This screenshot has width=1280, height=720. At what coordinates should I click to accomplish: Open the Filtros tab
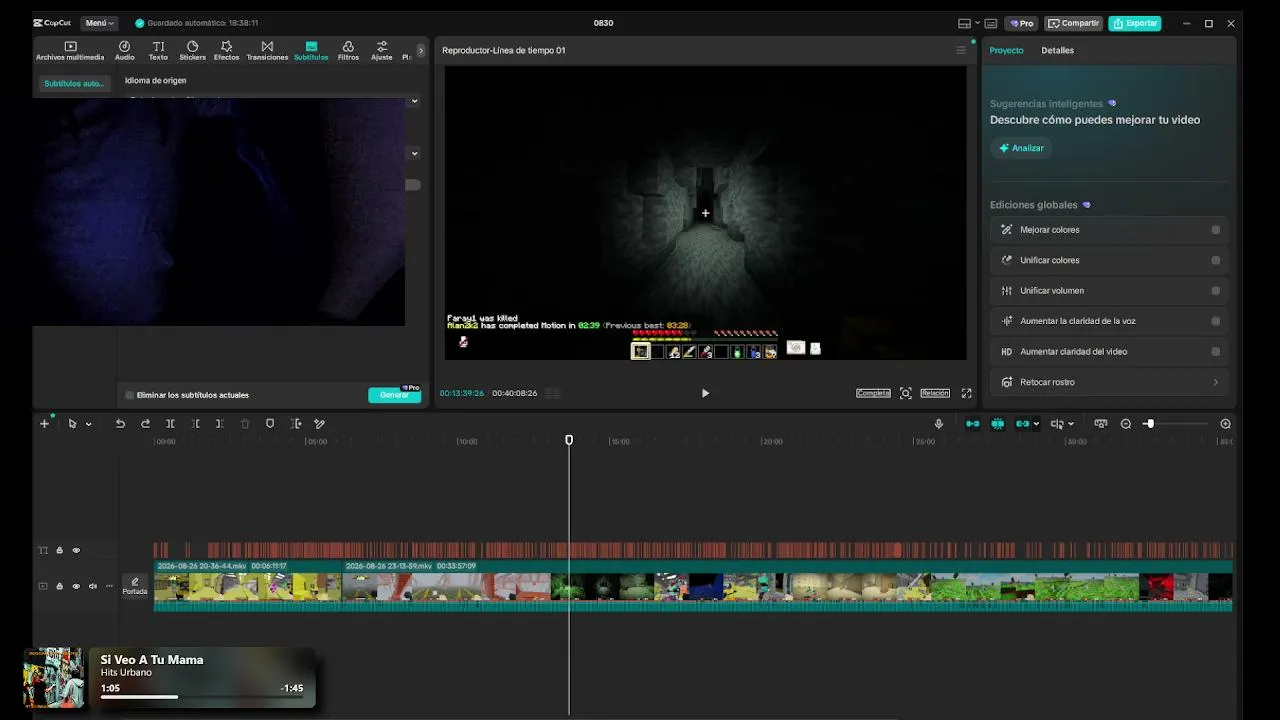pyautogui.click(x=348, y=51)
